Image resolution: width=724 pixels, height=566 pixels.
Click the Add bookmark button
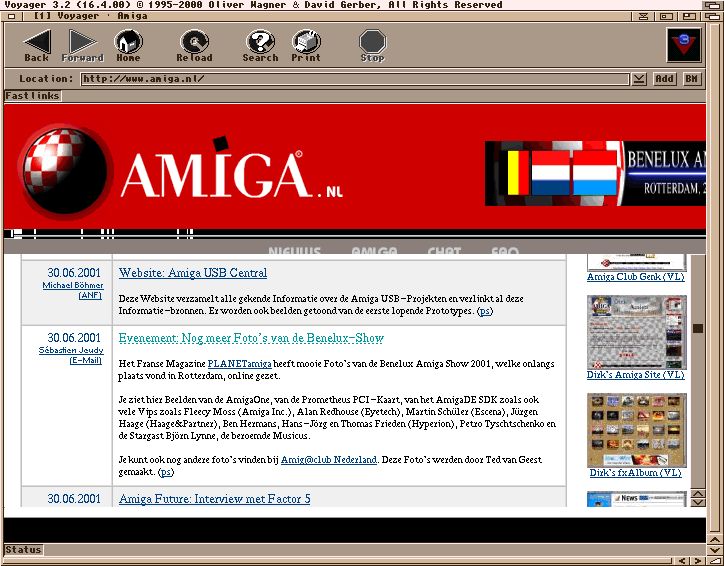(664, 79)
